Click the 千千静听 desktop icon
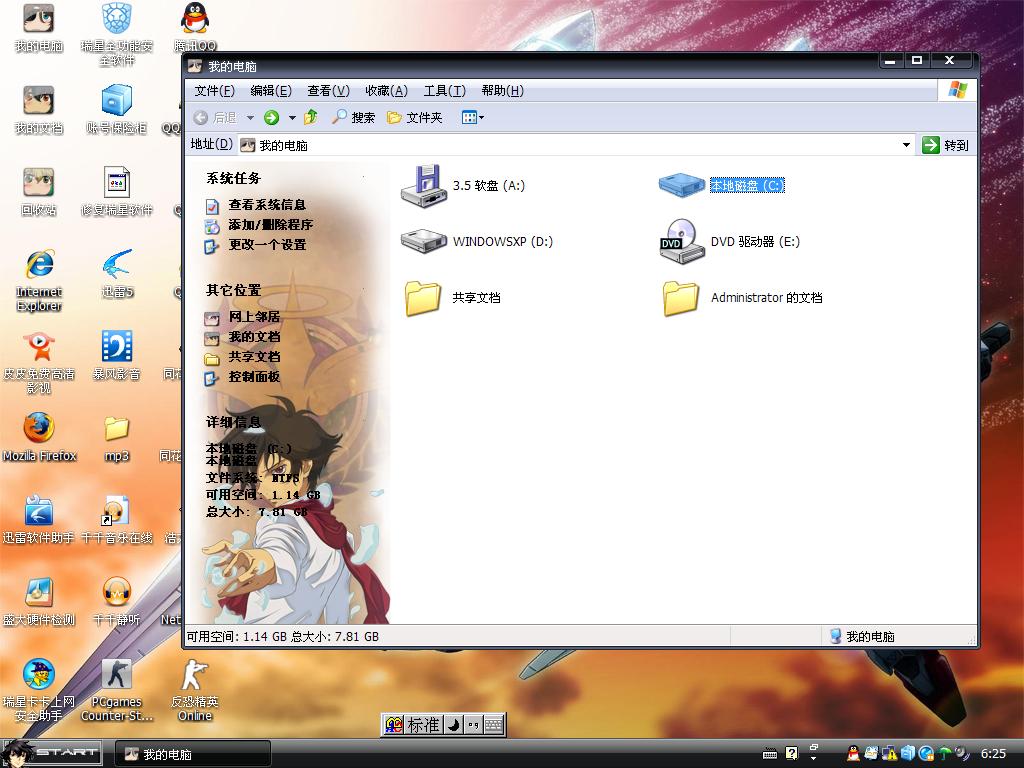The height and width of the screenshot is (768, 1024). pyautogui.click(x=117, y=602)
